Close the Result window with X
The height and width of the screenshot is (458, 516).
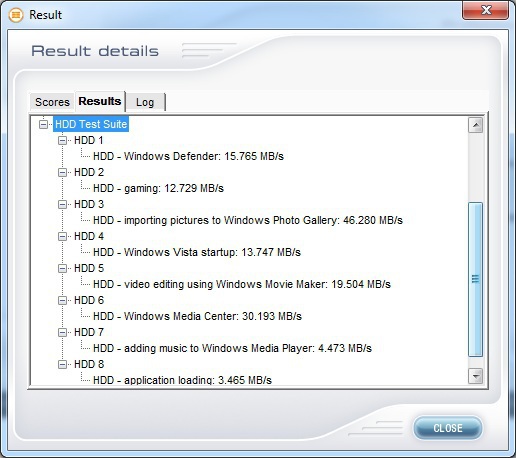[x=486, y=10]
